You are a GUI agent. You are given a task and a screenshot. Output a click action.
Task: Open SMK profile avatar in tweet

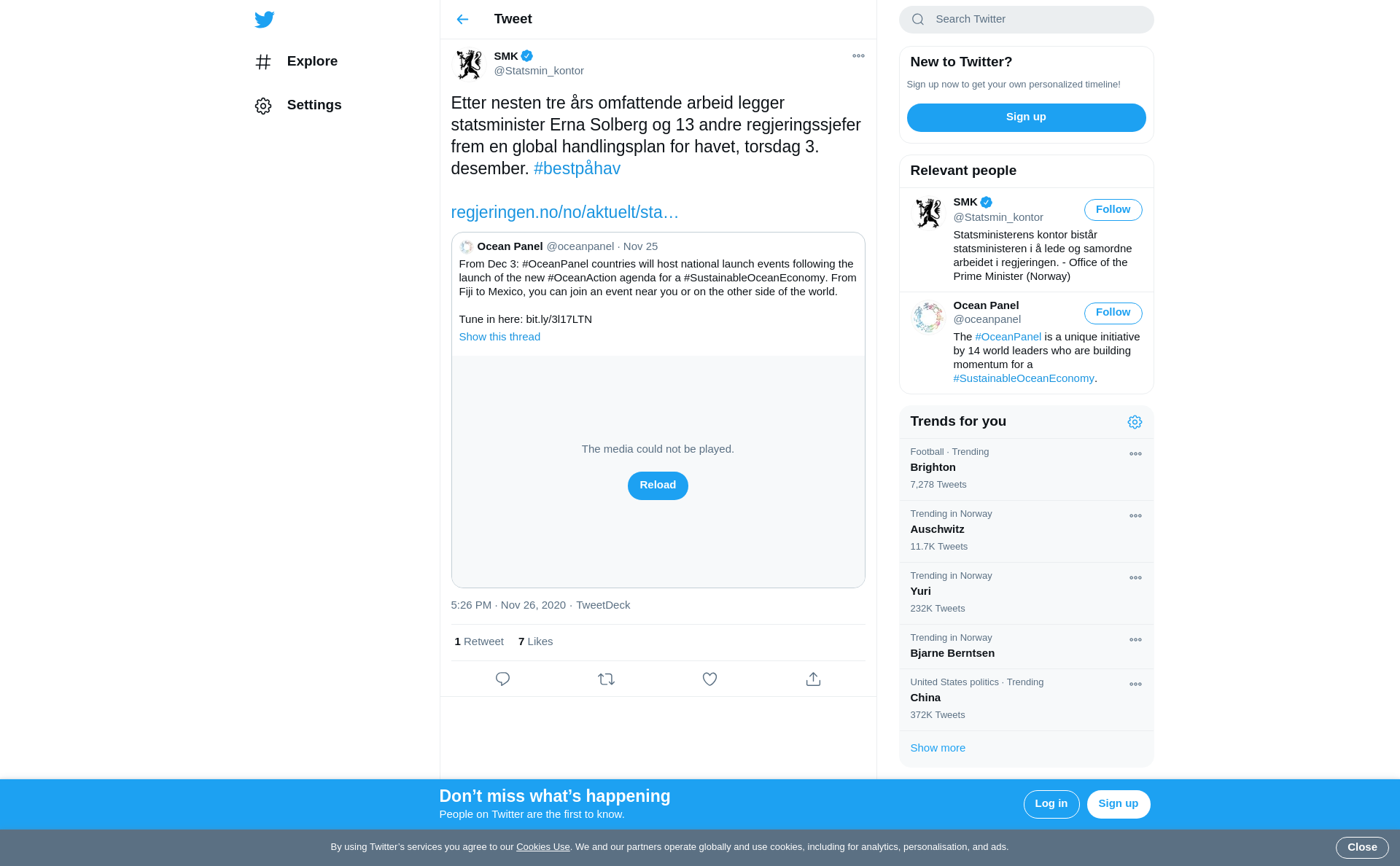[x=469, y=64]
